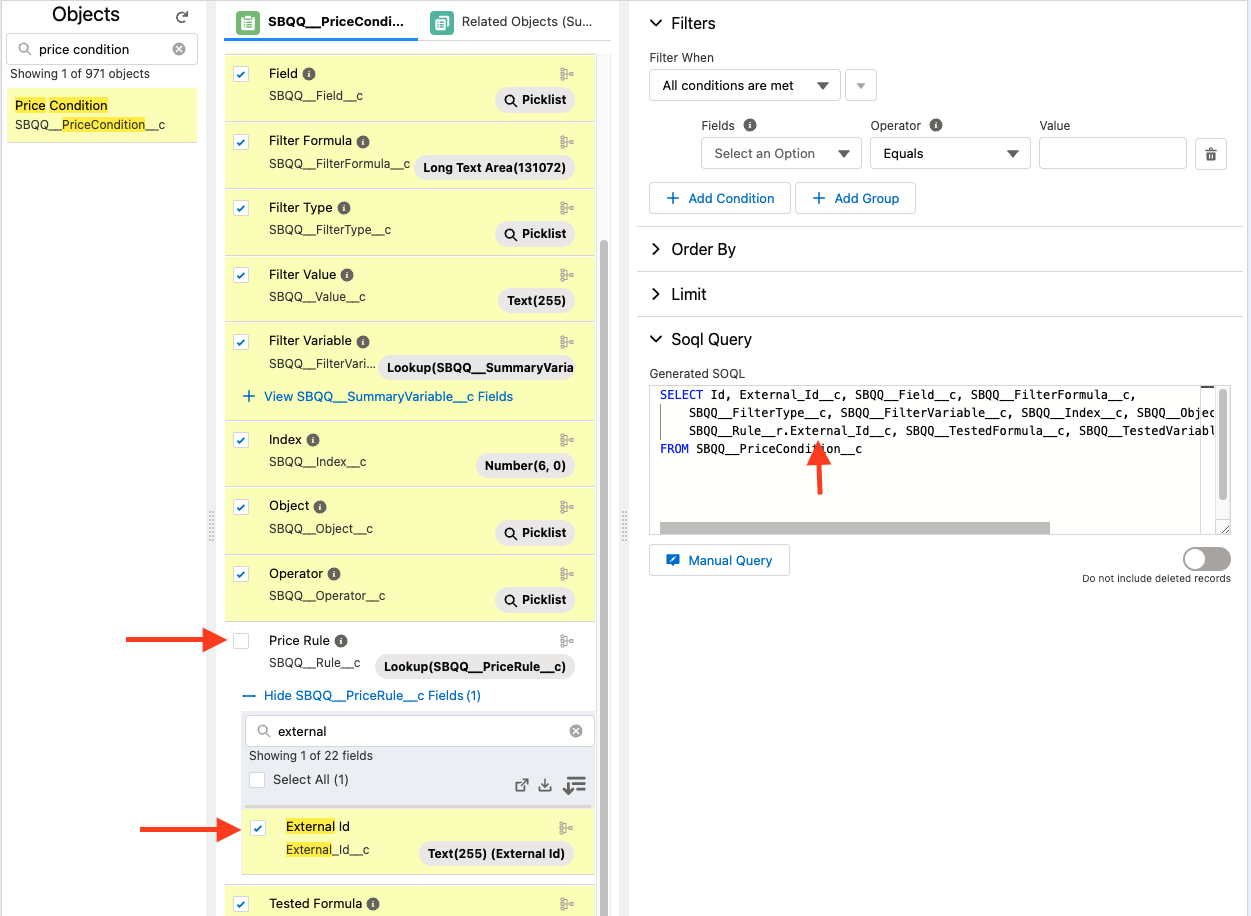The height and width of the screenshot is (916, 1251).
Task: Click info icon beside Operator filter label
Action: [936, 126]
